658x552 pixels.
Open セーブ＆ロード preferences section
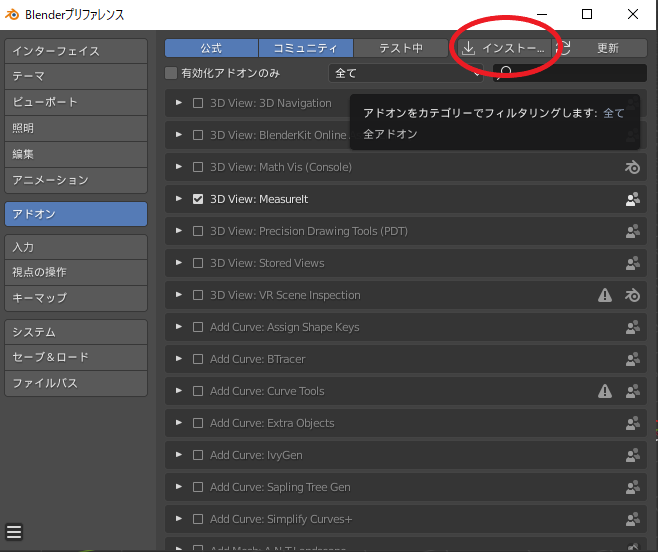click(76, 358)
